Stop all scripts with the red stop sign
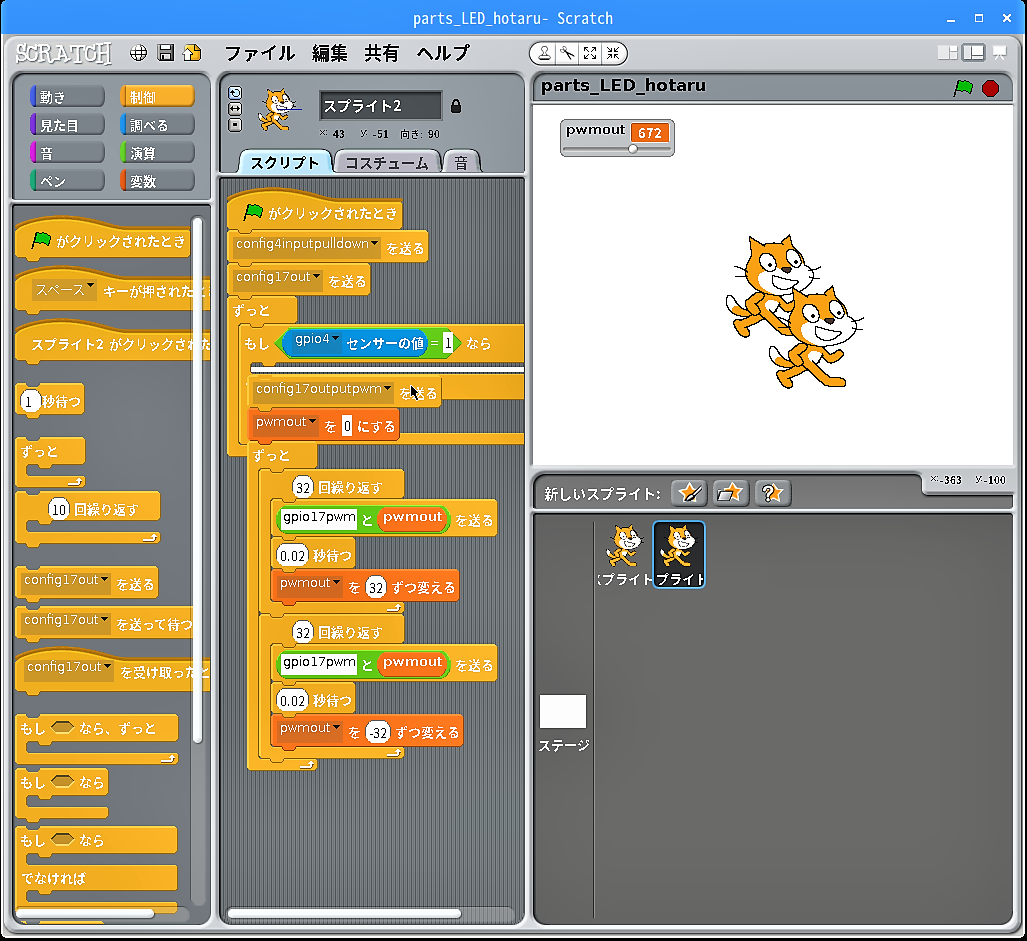Image resolution: width=1027 pixels, height=941 pixels. coord(990,88)
